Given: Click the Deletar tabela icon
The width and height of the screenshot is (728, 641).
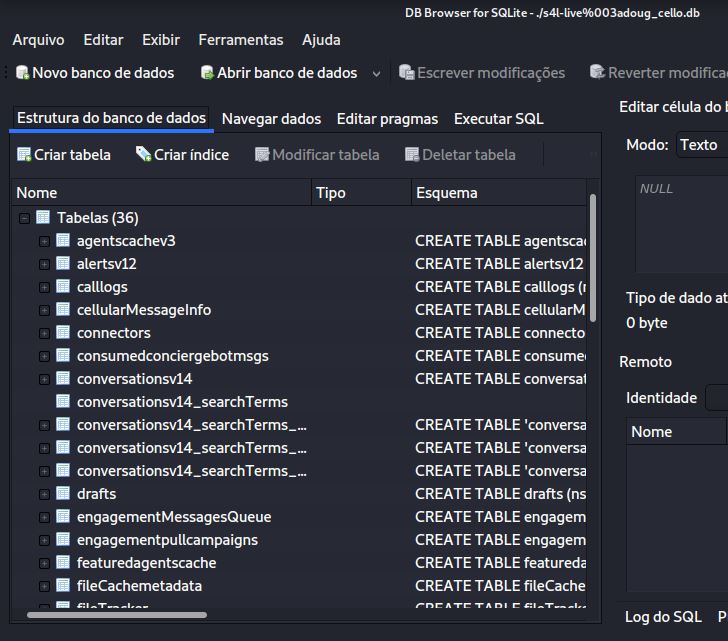Looking at the screenshot, I should [x=412, y=155].
